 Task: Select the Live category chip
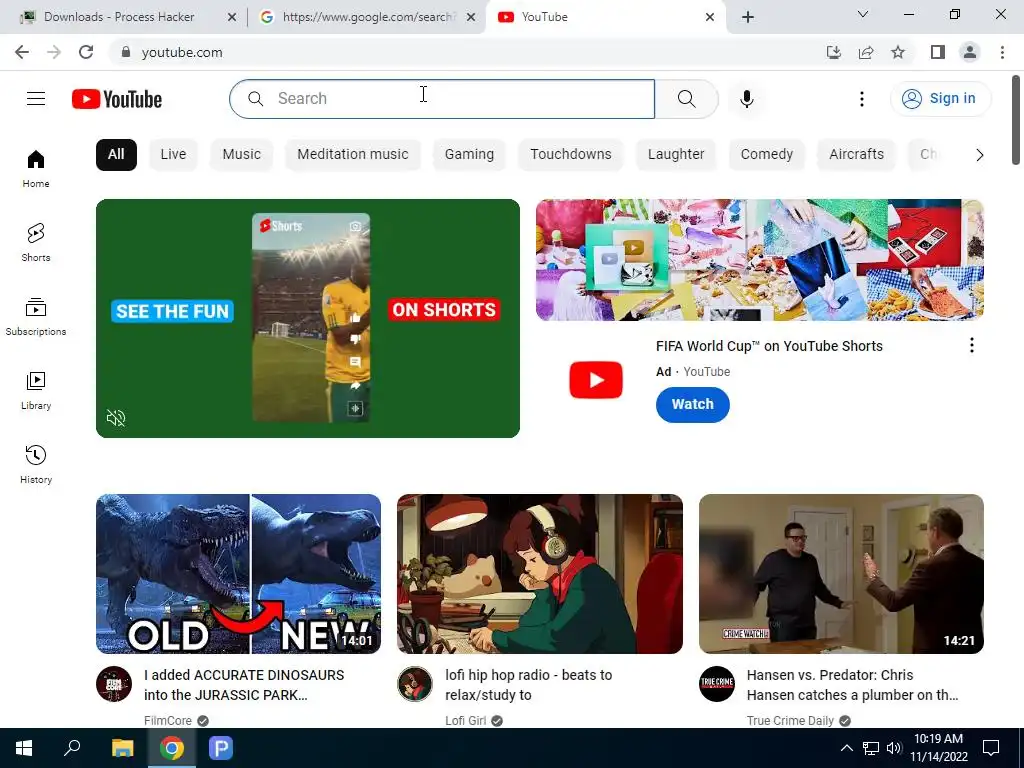(x=173, y=155)
